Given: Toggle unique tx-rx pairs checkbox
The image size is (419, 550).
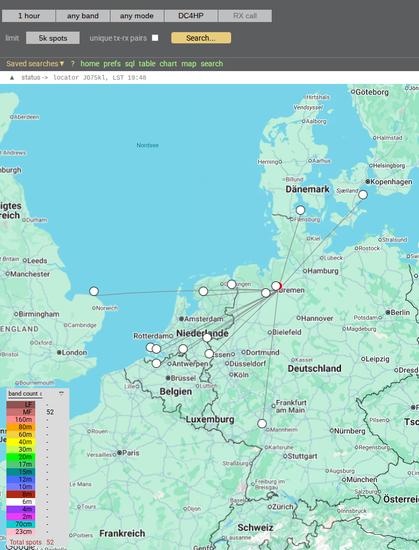Looking at the screenshot, I should click(155, 38).
